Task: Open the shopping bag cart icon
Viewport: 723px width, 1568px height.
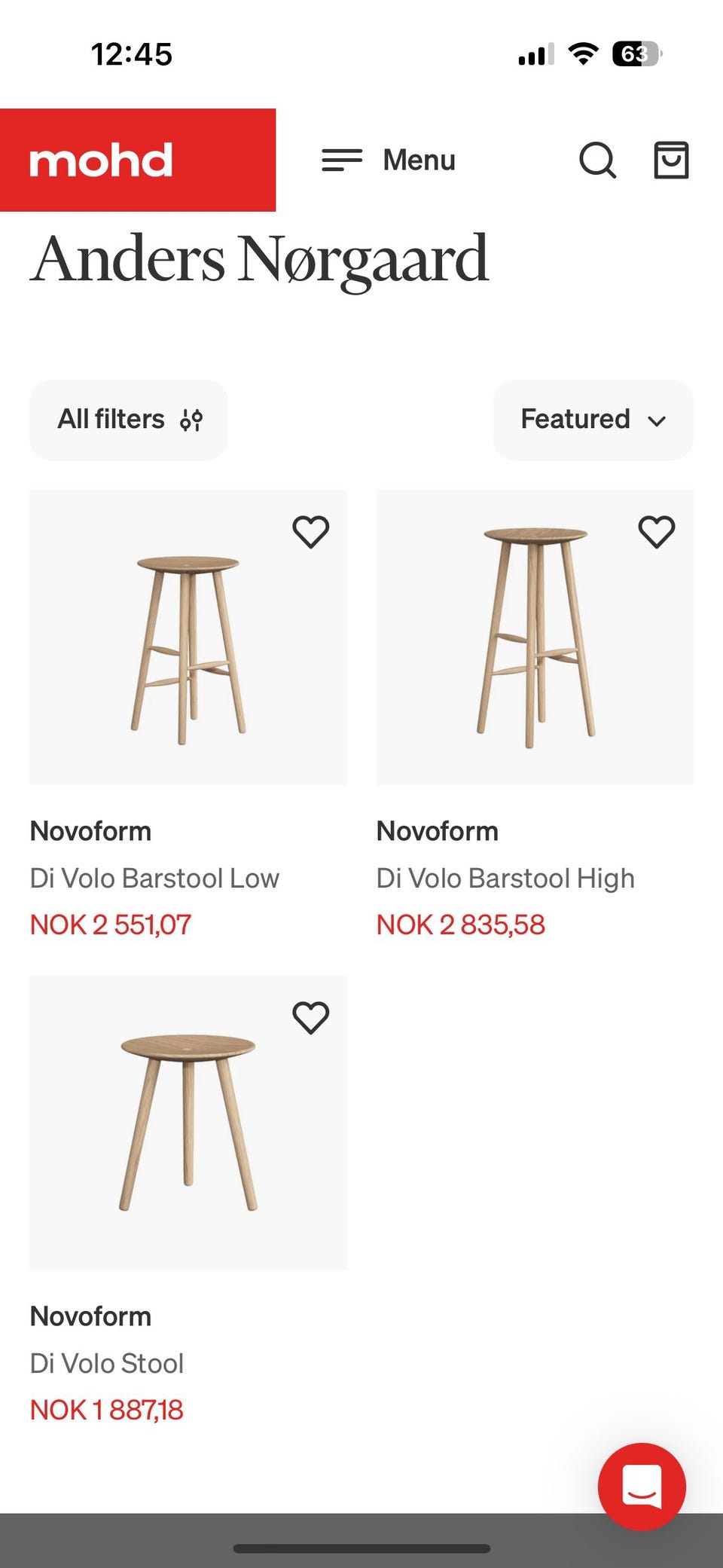Action: point(670,160)
